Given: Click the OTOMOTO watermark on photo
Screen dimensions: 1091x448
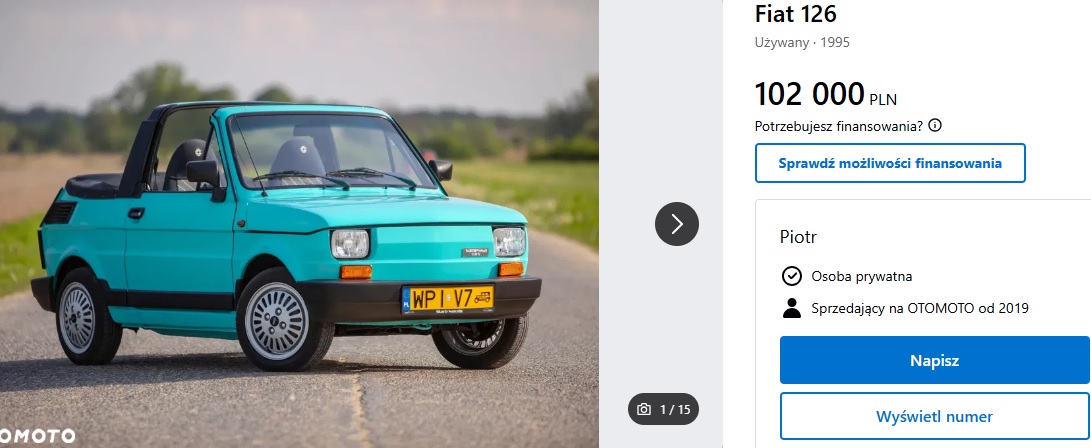Looking at the screenshot, I should 38,437.
